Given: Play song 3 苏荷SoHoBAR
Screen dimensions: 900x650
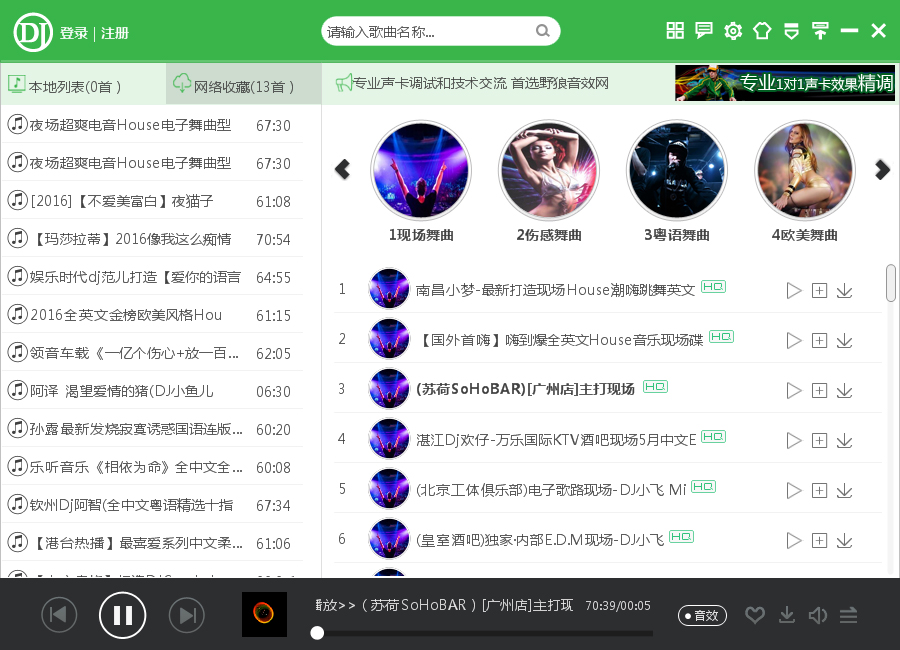Looking at the screenshot, I should (794, 390).
